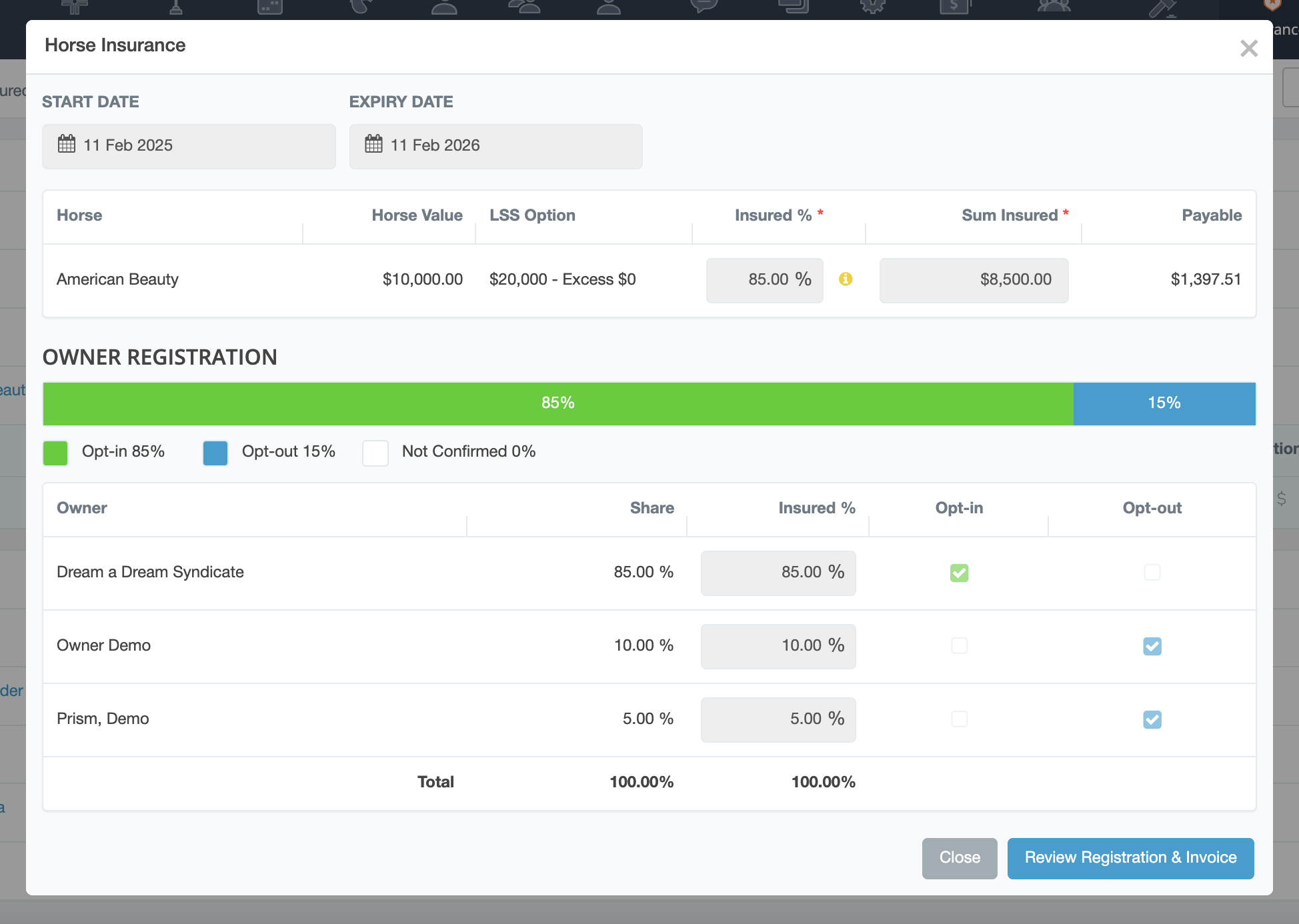The width and height of the screenshot is (1299, 924).
Task: Click the green Opt-in 85% legend swatch
Action: click(x=55, y=453)
